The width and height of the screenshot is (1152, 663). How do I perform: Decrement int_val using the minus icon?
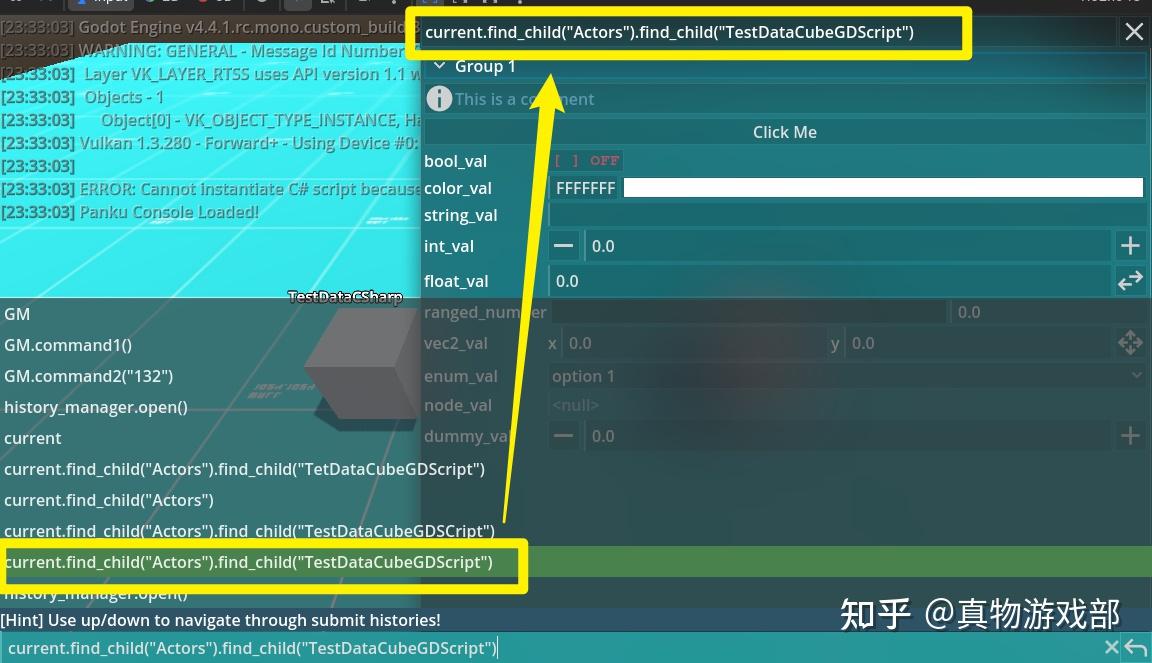point(563,244)
